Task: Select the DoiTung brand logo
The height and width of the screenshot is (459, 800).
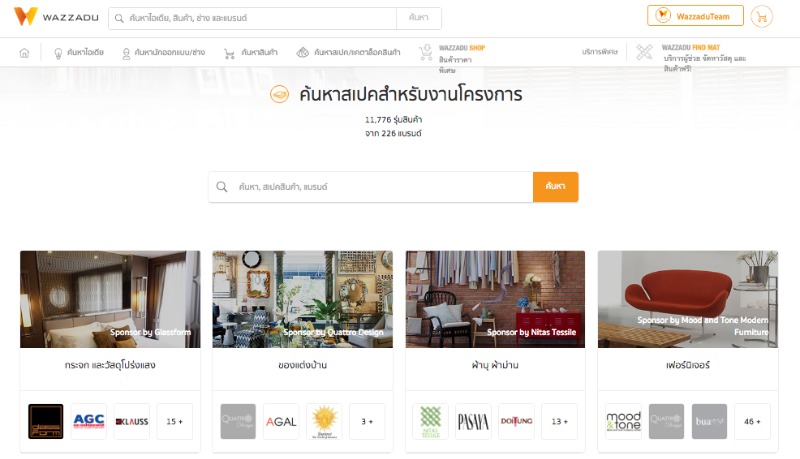Action: (x=516, y=421)
